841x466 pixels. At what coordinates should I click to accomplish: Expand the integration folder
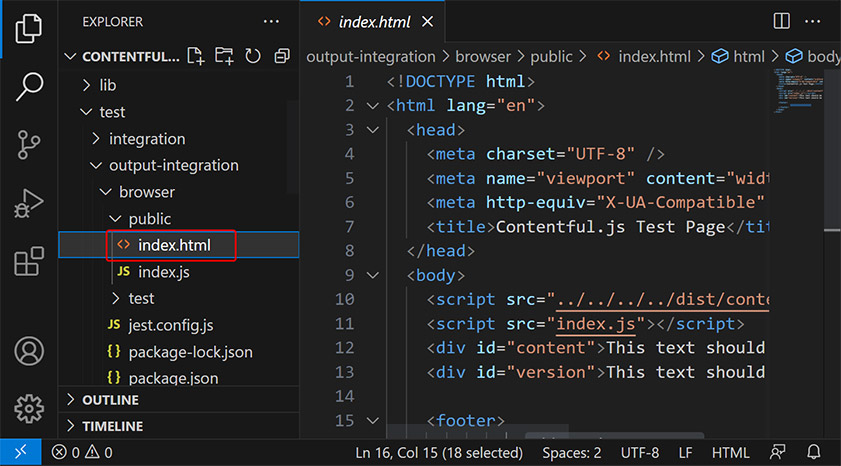(x=96, y=139)
